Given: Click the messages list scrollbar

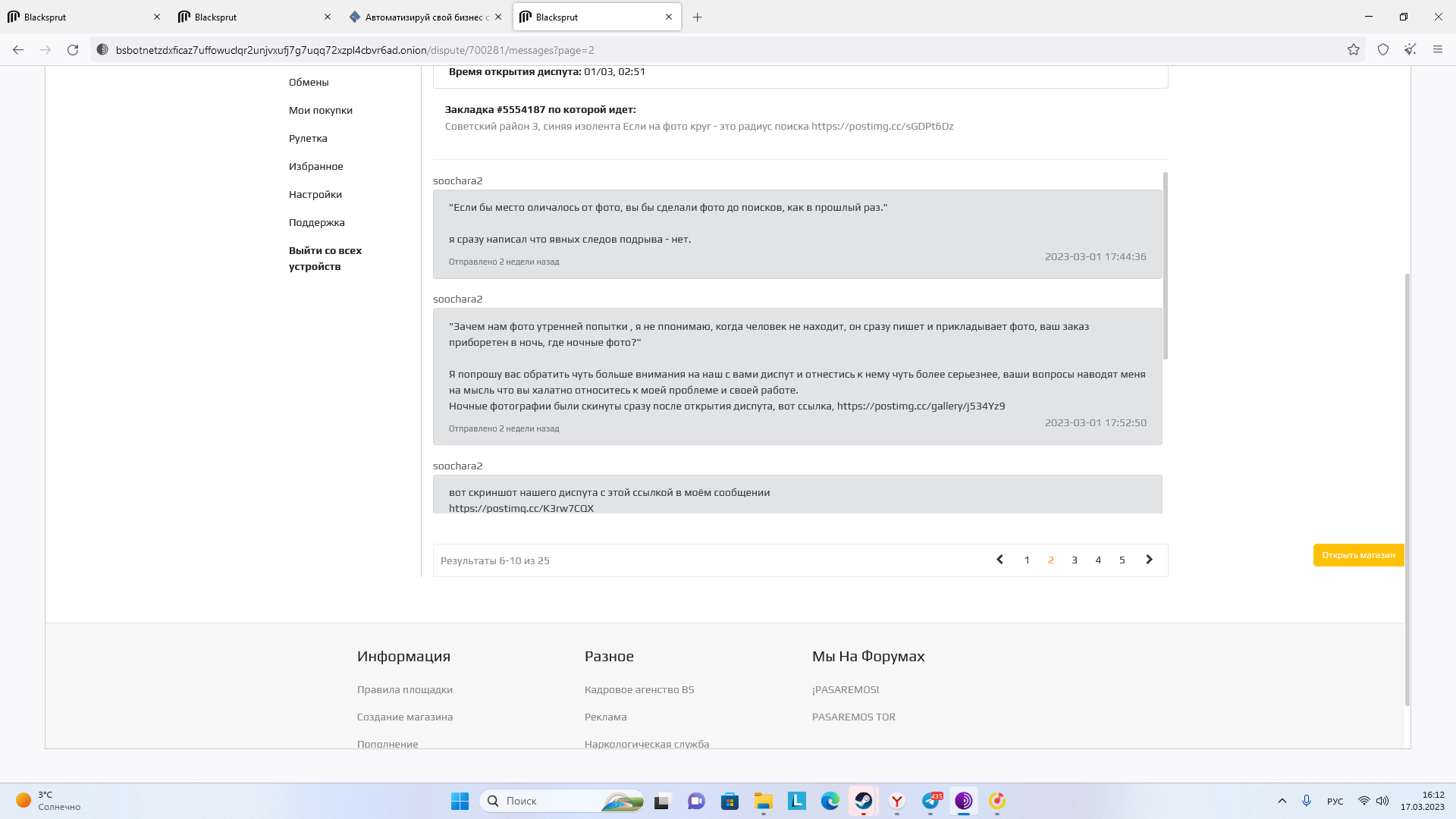Looking at the screenshot, I should 1166,265.
